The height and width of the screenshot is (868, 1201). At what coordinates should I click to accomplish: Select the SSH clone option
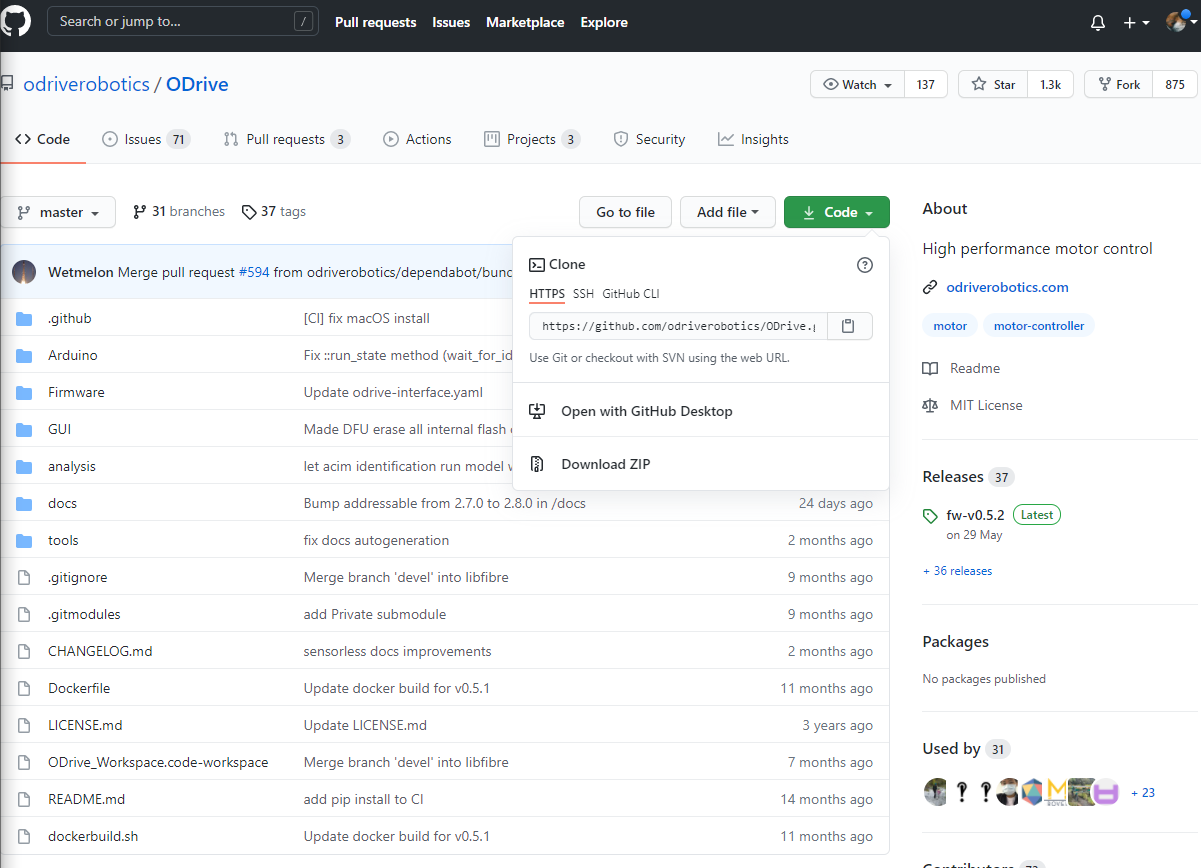(x=583, y=294)
